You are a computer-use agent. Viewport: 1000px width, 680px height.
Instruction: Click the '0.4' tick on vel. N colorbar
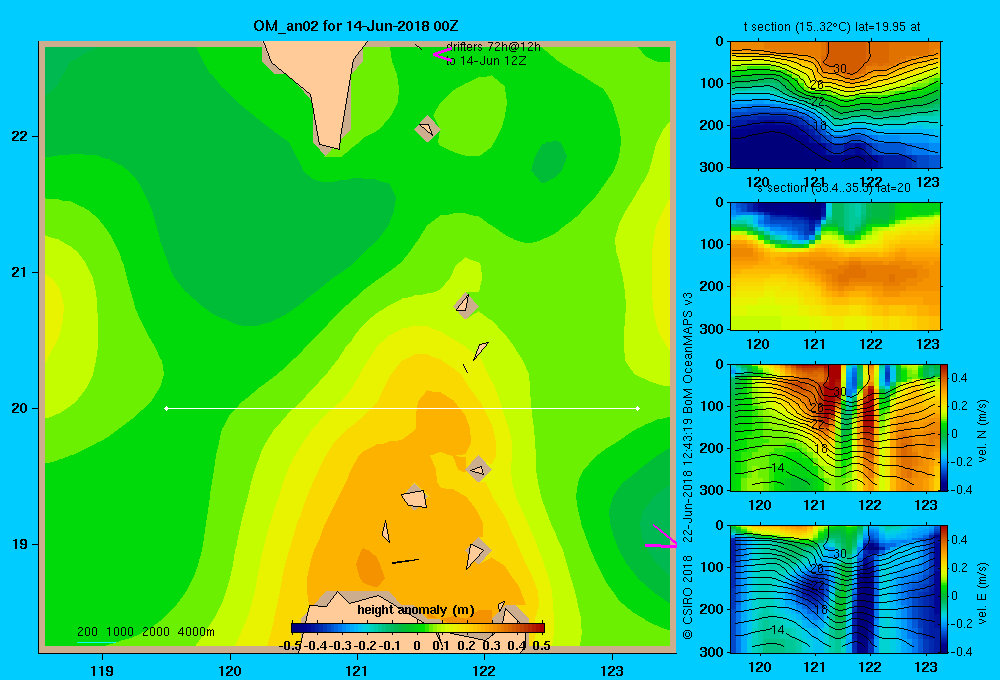pos(959,378)
